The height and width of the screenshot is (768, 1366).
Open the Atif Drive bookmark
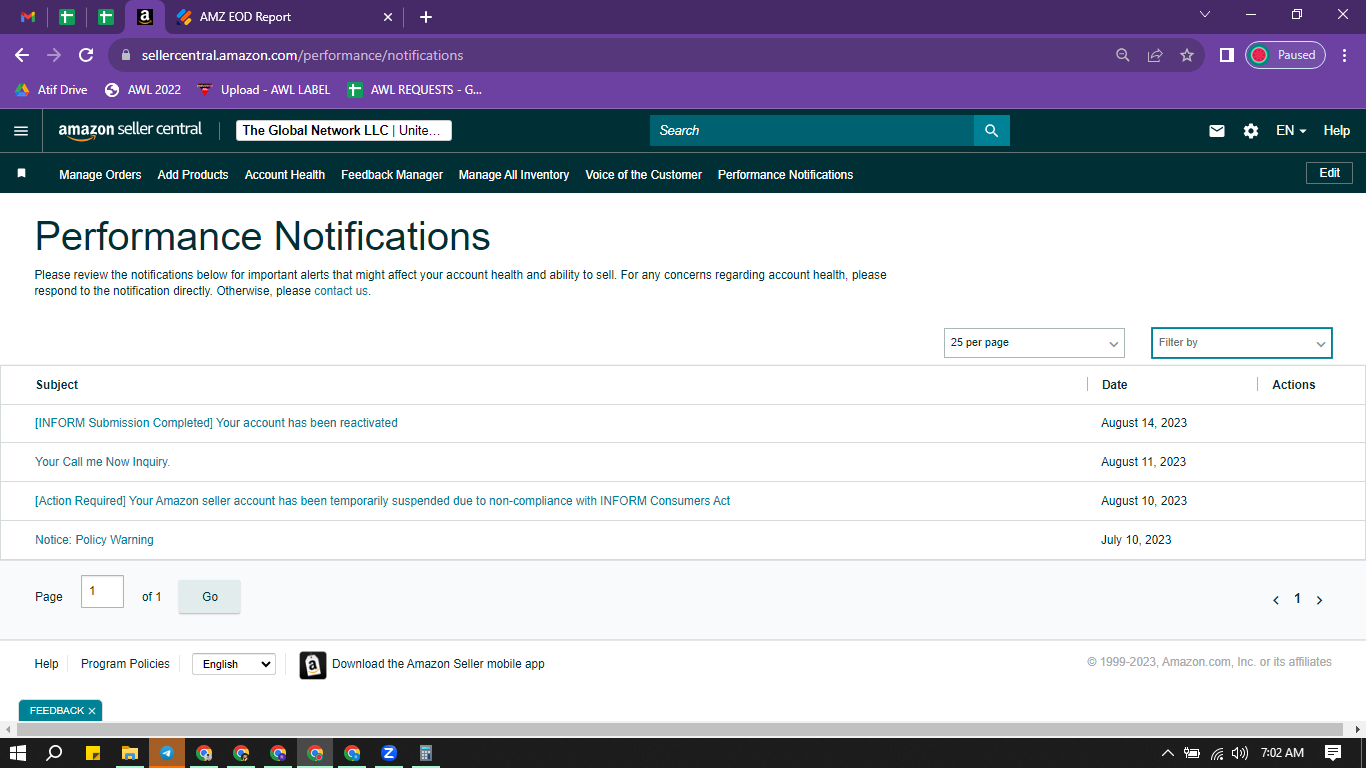point(51,90)
